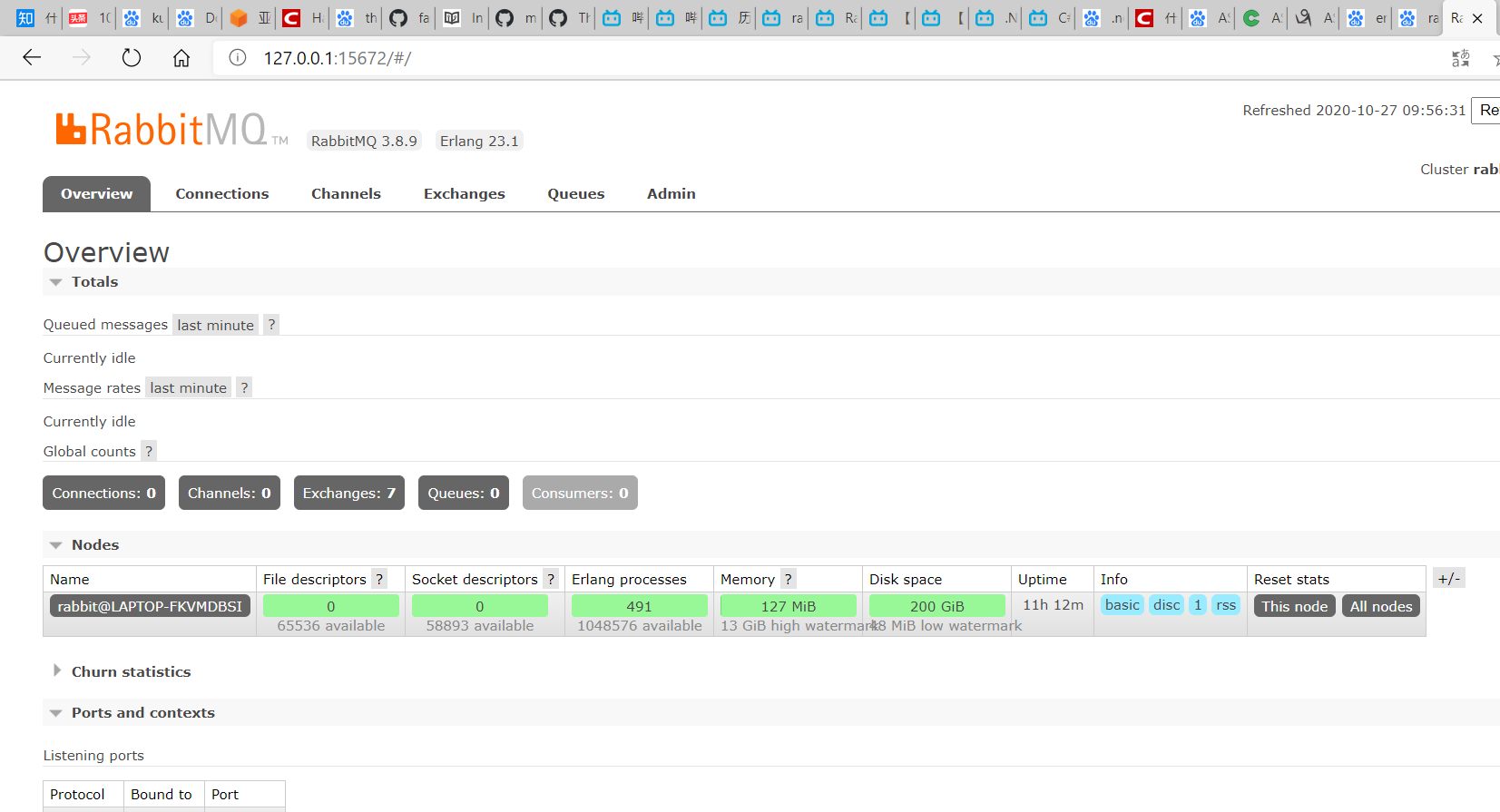Image resolution: width=1500 pixels, height=812 pixels.
Task: Click the Memory 127 MiB usage bar
Action: (789, 606)
